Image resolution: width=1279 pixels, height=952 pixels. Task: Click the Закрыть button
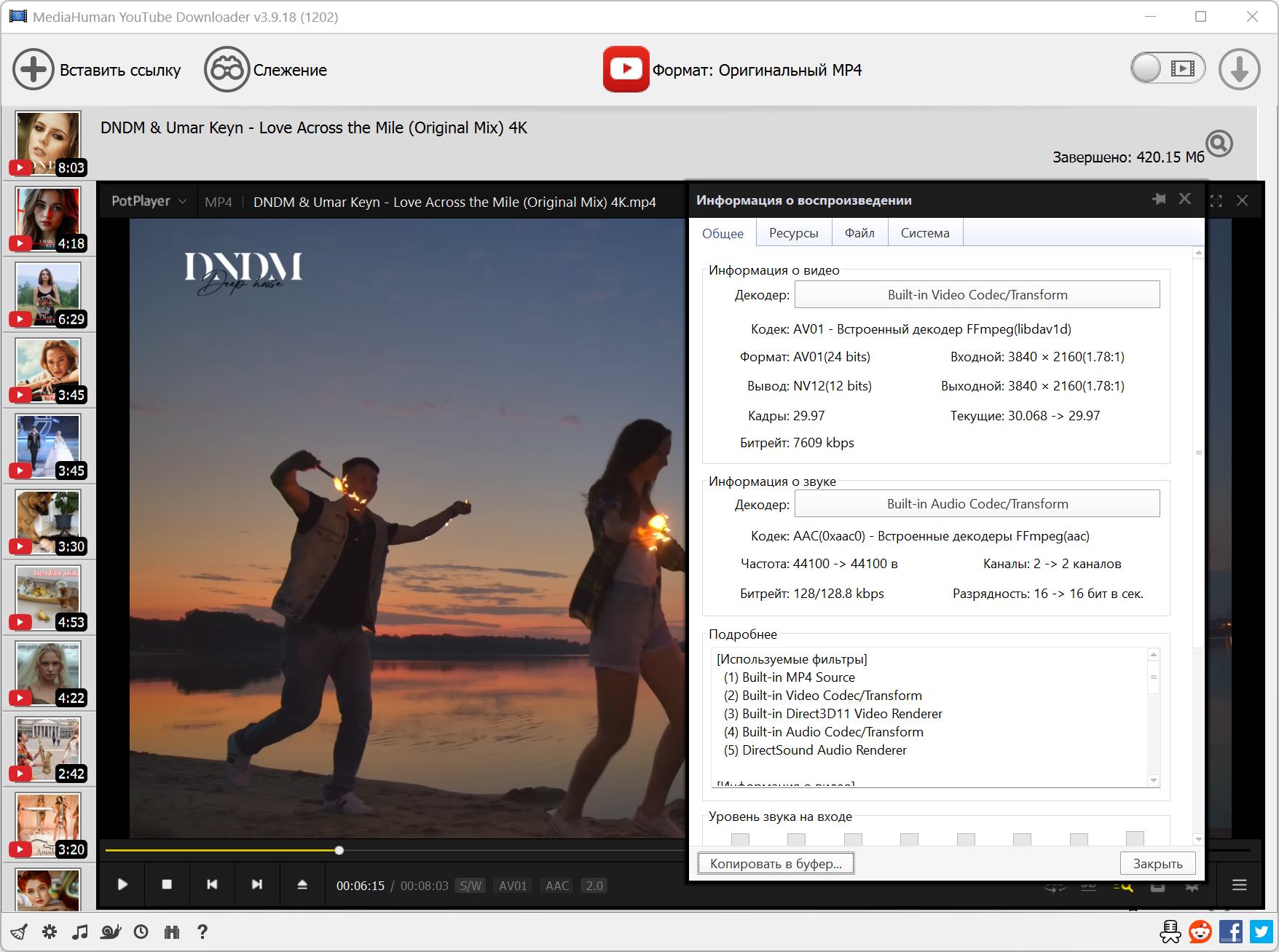(x=1157, y=864)
